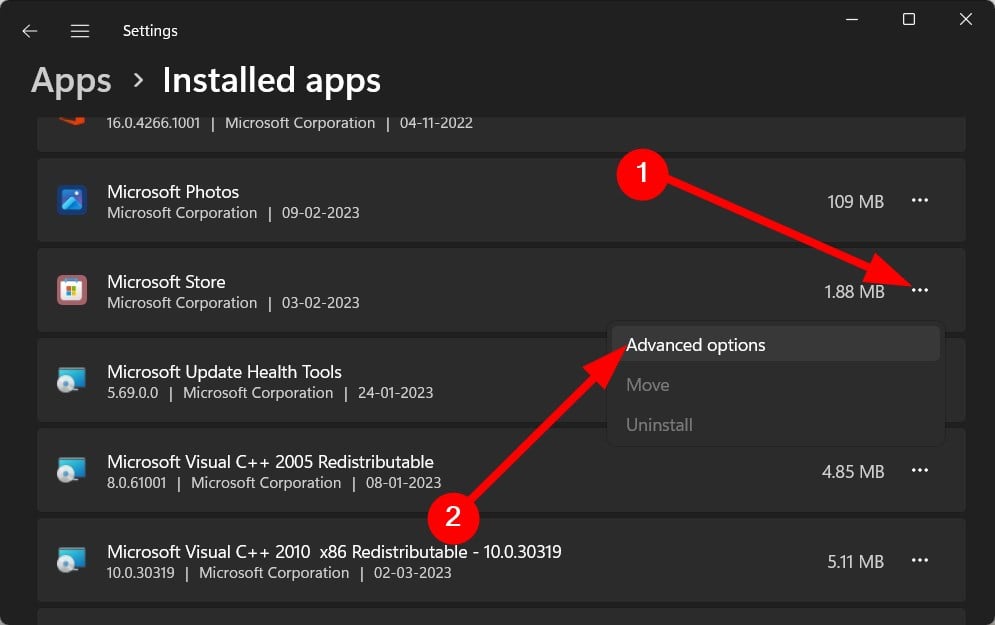Click the 24-01-2023 install date
This screenshot has height=625, width=995.
point(395,393)
